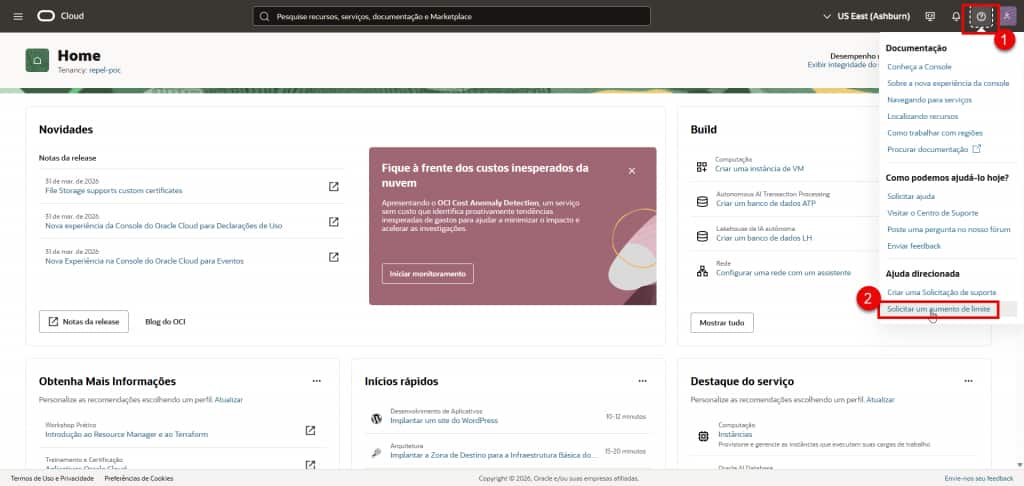
Task: Open File Storage supports custom certificates
Action: coord(114,191)
